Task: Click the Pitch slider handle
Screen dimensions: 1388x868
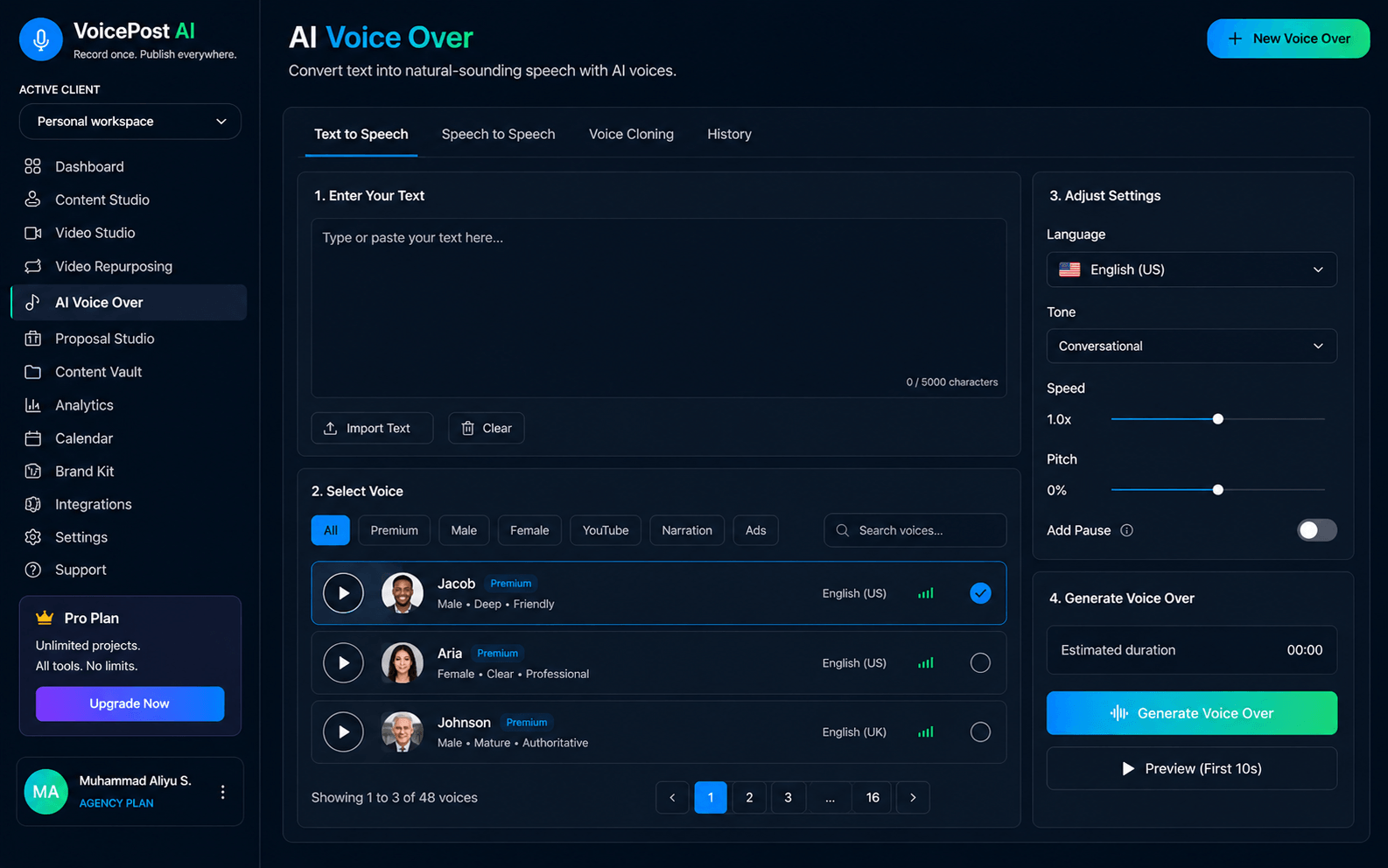Action: coord(1217,490)
